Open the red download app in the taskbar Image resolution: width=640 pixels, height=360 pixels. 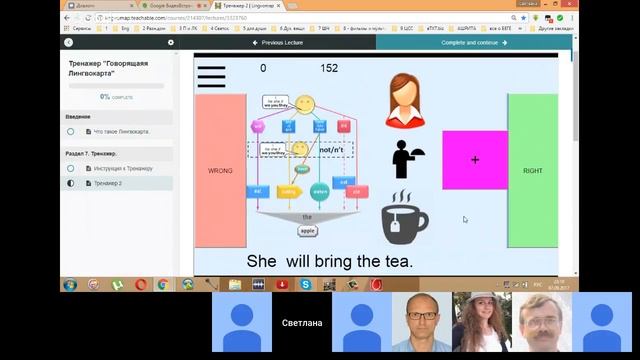click(282, 284)
